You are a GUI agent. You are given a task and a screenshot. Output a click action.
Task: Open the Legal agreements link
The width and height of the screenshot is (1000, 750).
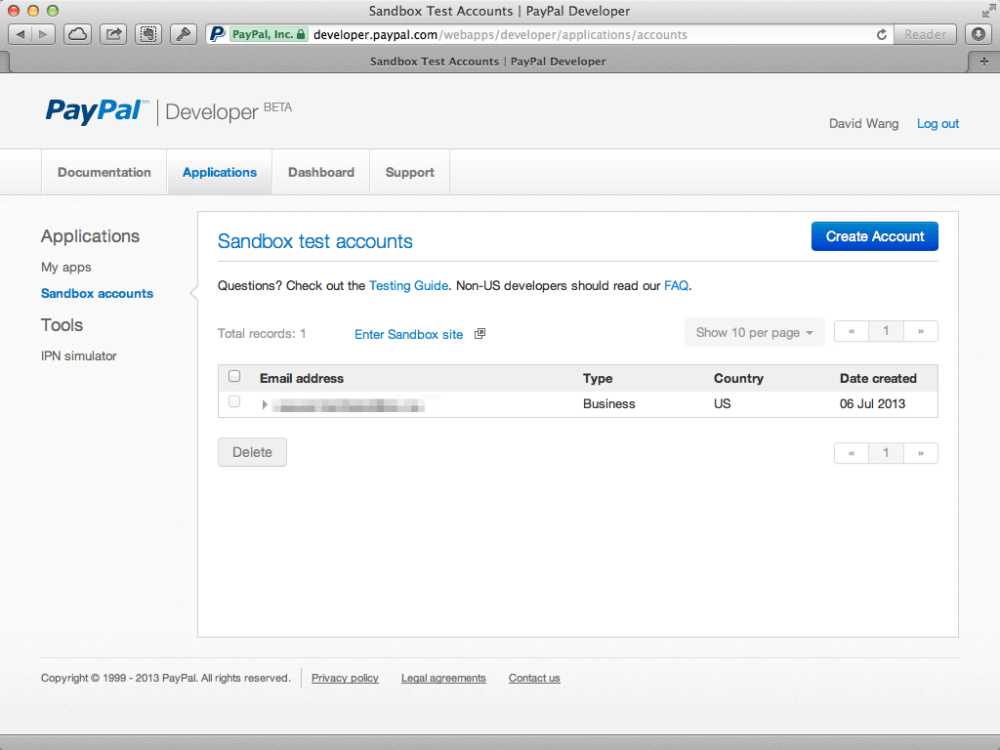pos(443,678)
